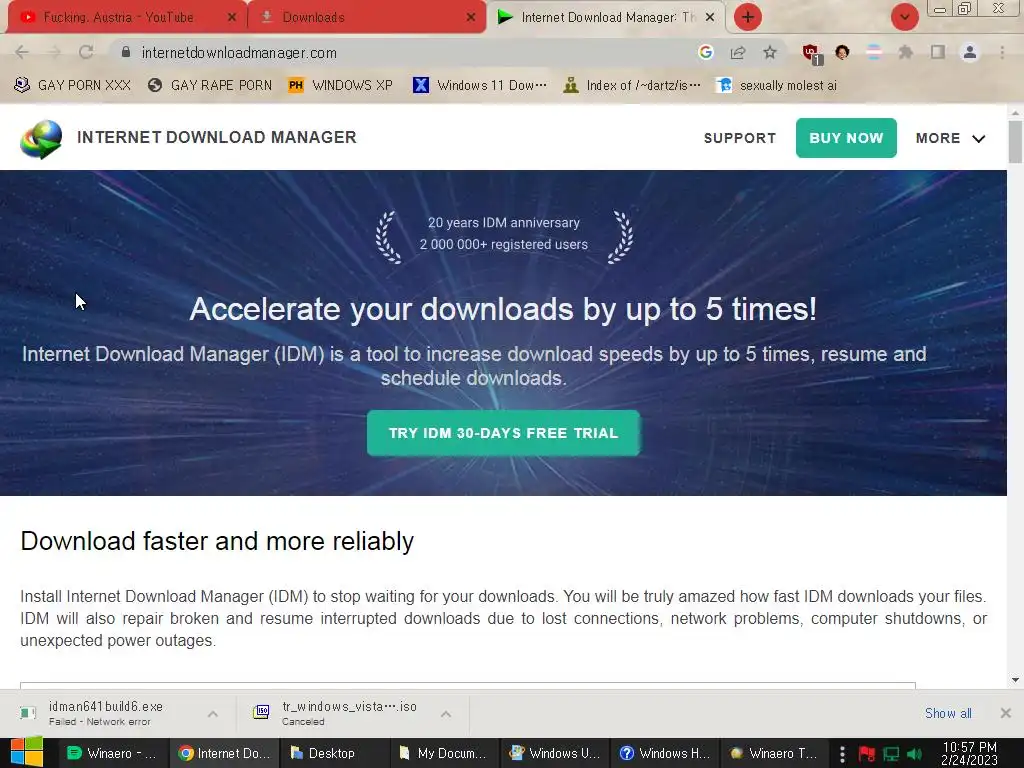Open the Windows 11 Dow… bookmark
This screenshot has height=768, width=1024.
[481, 86]
